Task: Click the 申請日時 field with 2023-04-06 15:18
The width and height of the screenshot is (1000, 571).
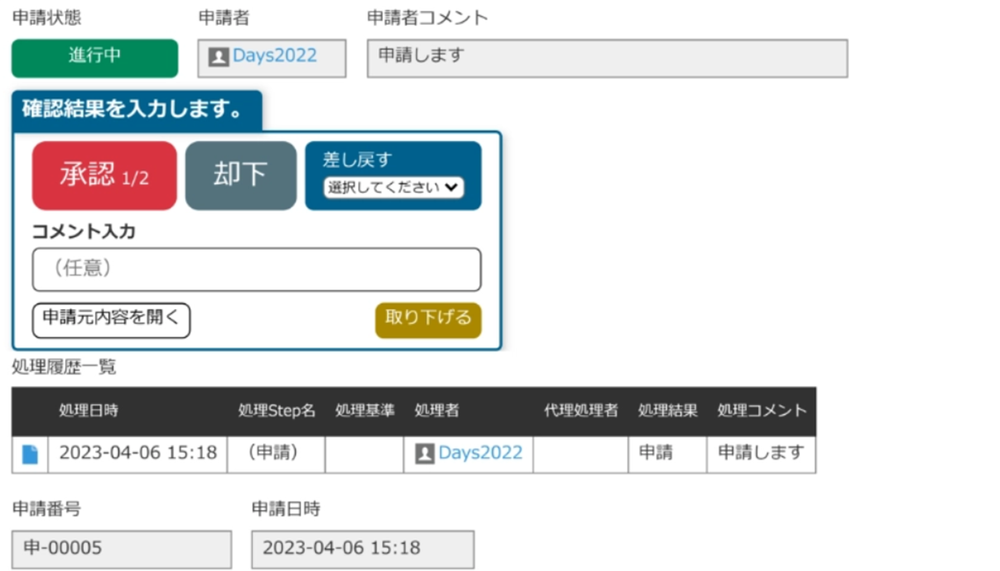Action: pos(362,549)
